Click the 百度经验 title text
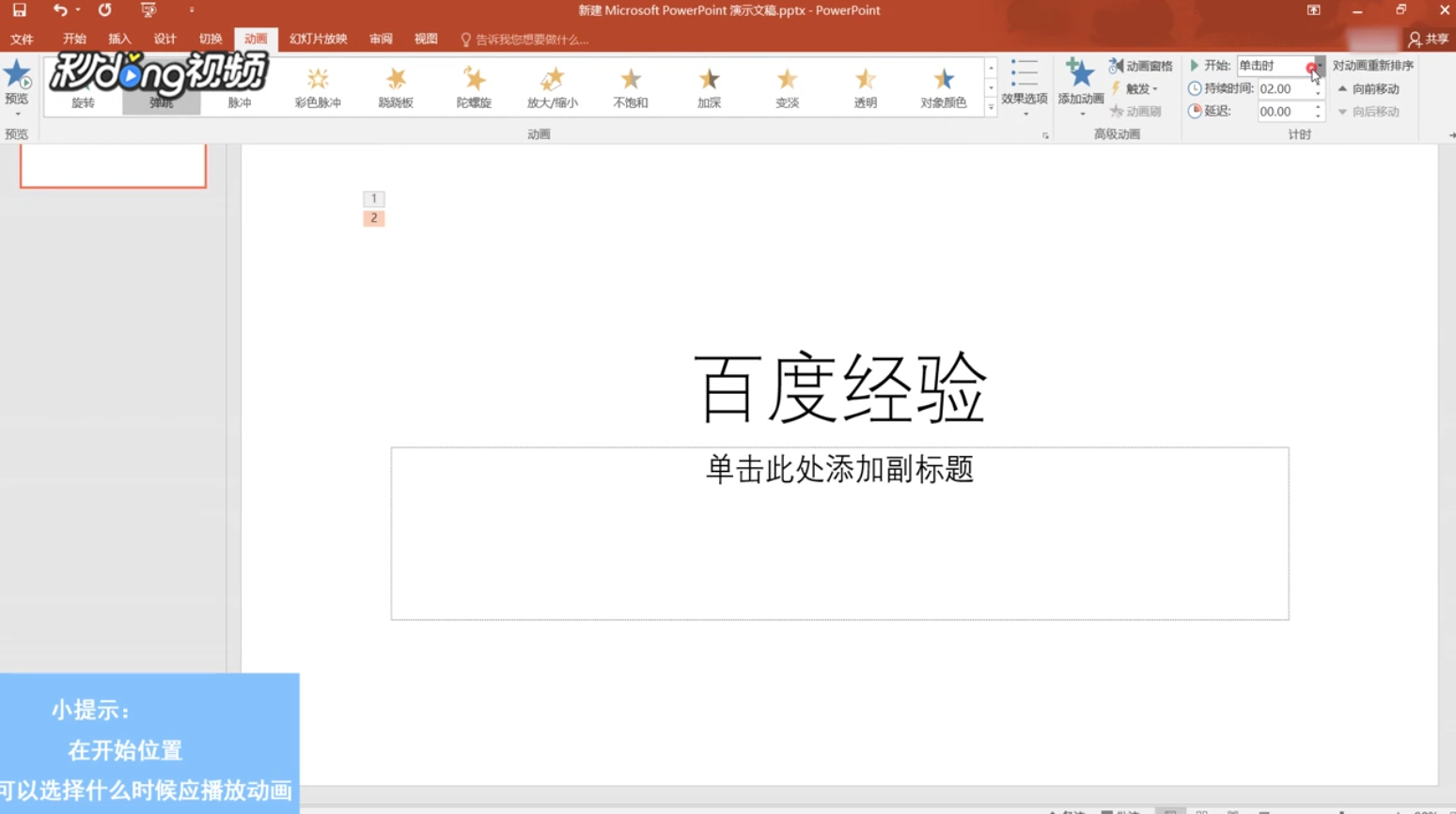Image resolution: width=1456 pixels, height=814 pixels. [x=839, y=387]
